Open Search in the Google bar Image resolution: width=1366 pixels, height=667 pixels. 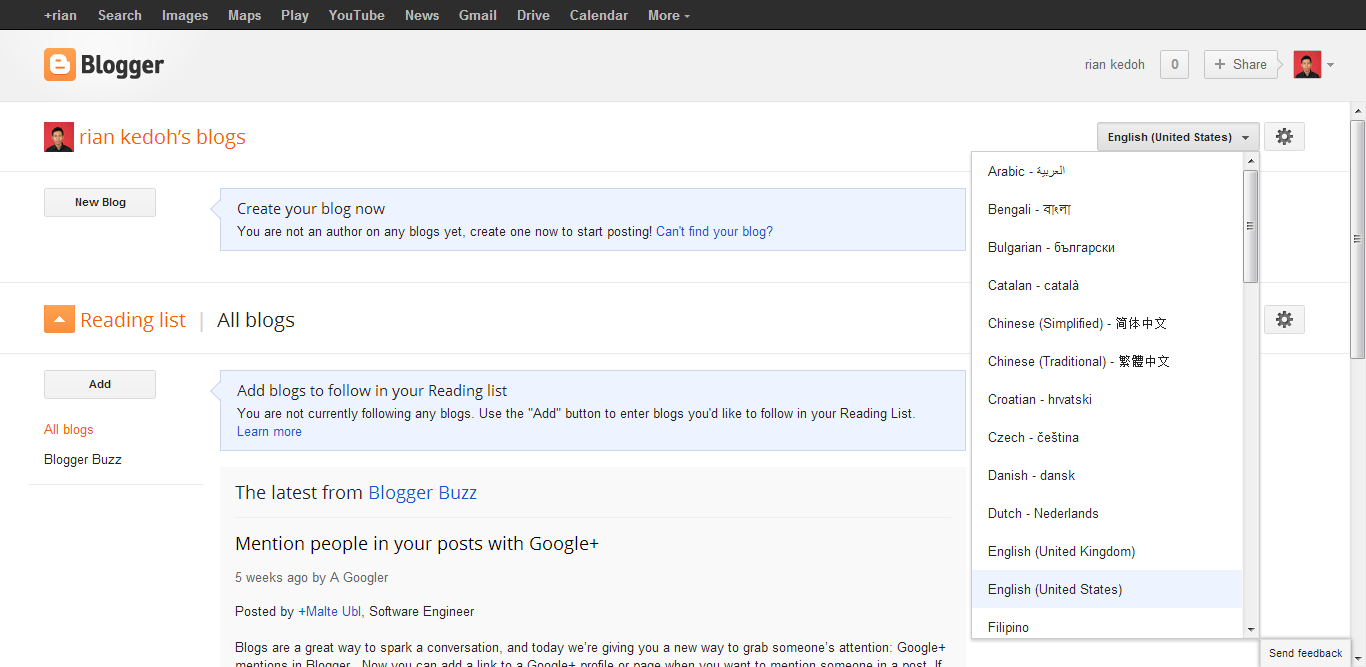coord(120,15)
